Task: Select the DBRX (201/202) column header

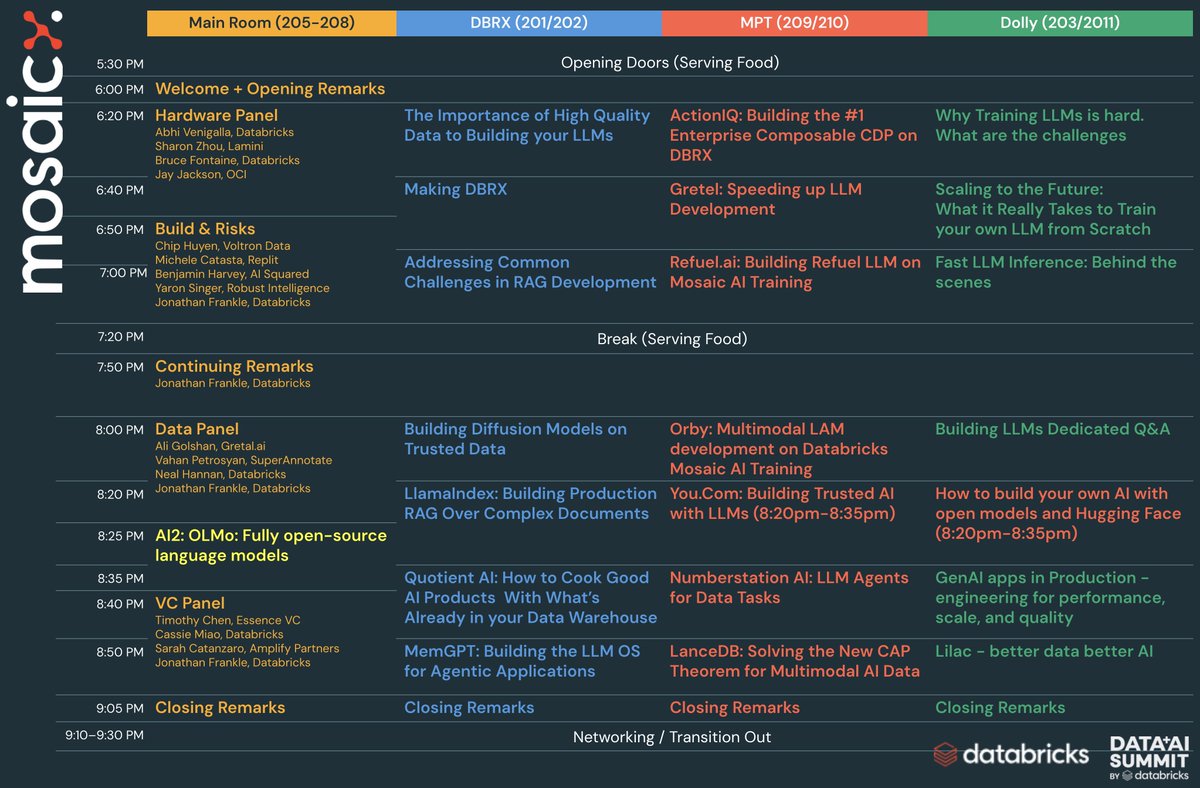Action: click(529, 23)
